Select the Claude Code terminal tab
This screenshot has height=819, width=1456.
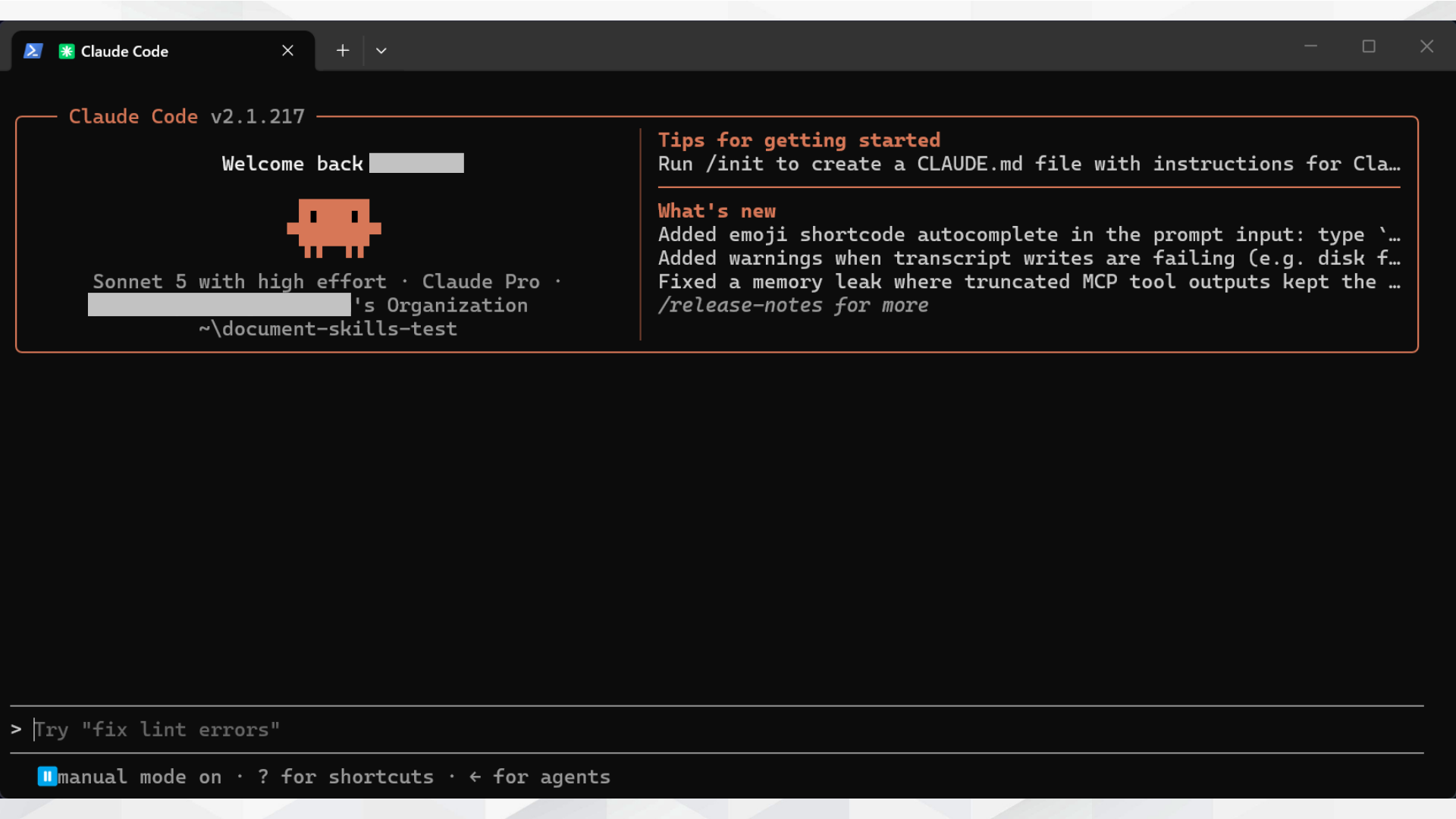click(163, 51)
